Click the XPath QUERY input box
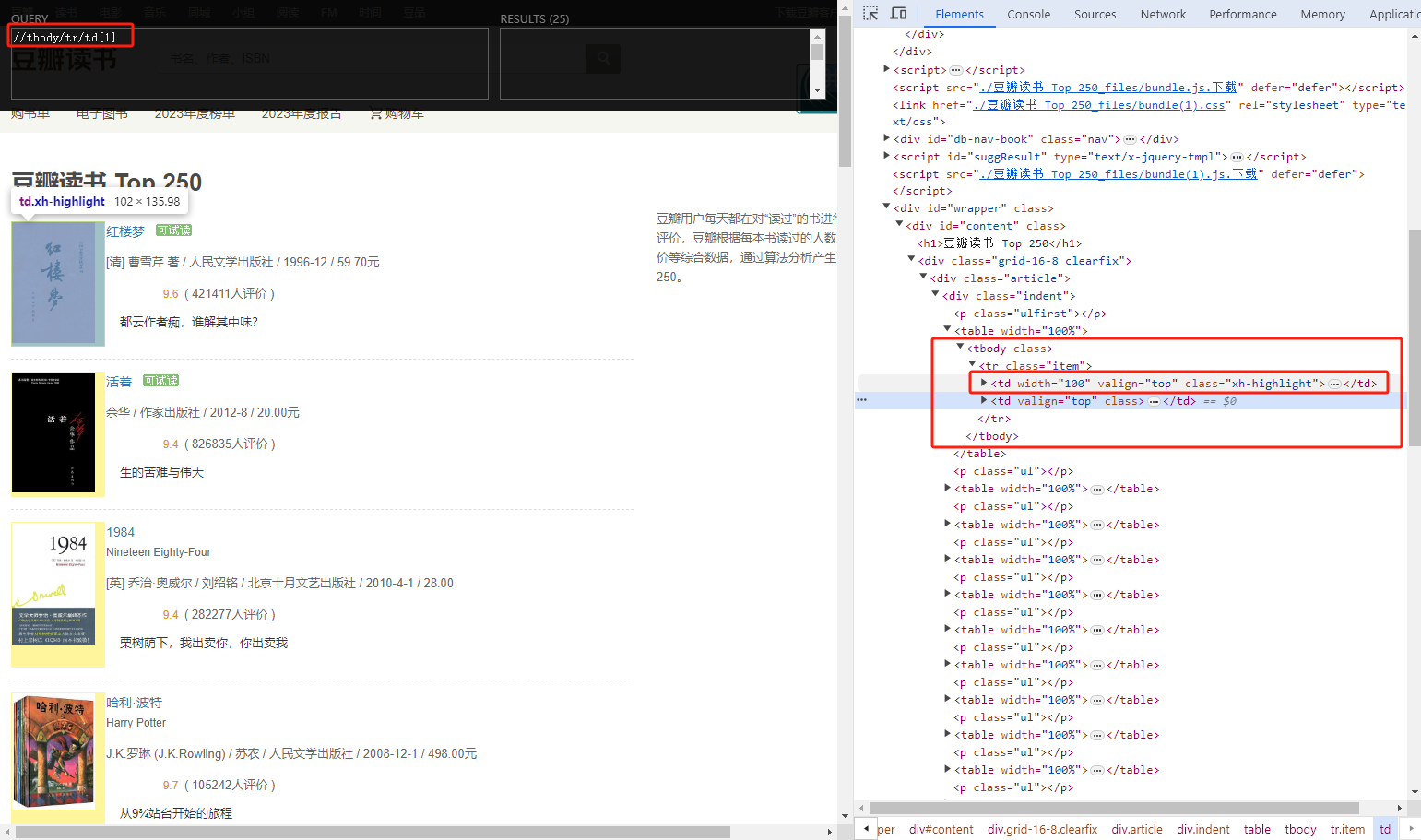 pyautogui.click(x=249, y=63)
